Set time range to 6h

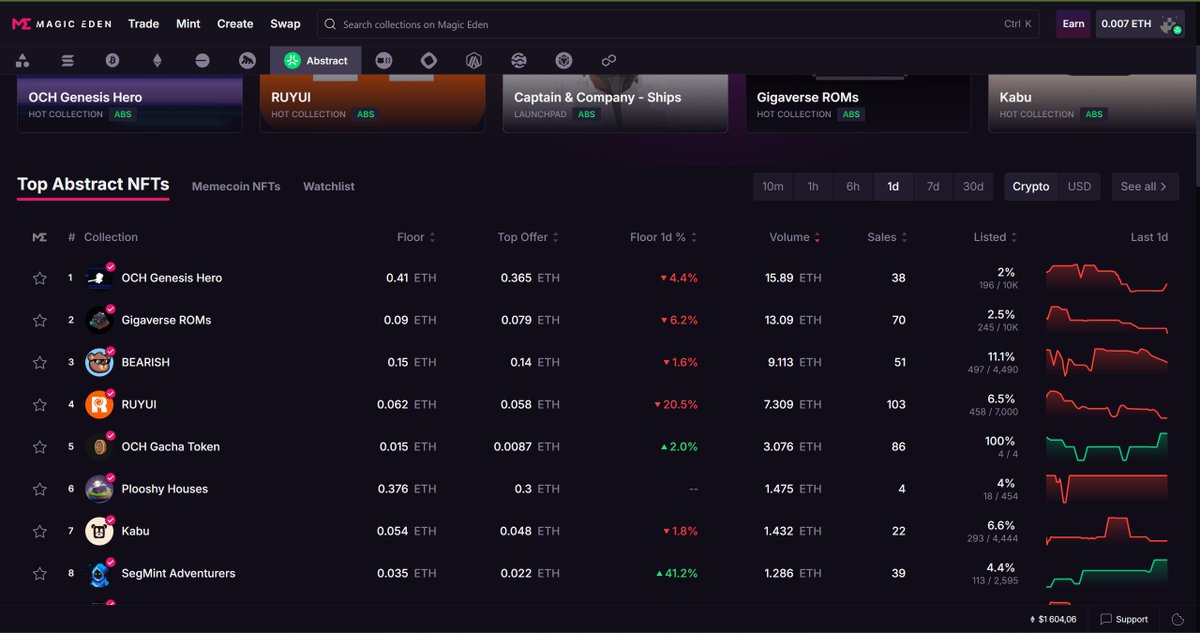pyautogui.click(x=853, y=187)
